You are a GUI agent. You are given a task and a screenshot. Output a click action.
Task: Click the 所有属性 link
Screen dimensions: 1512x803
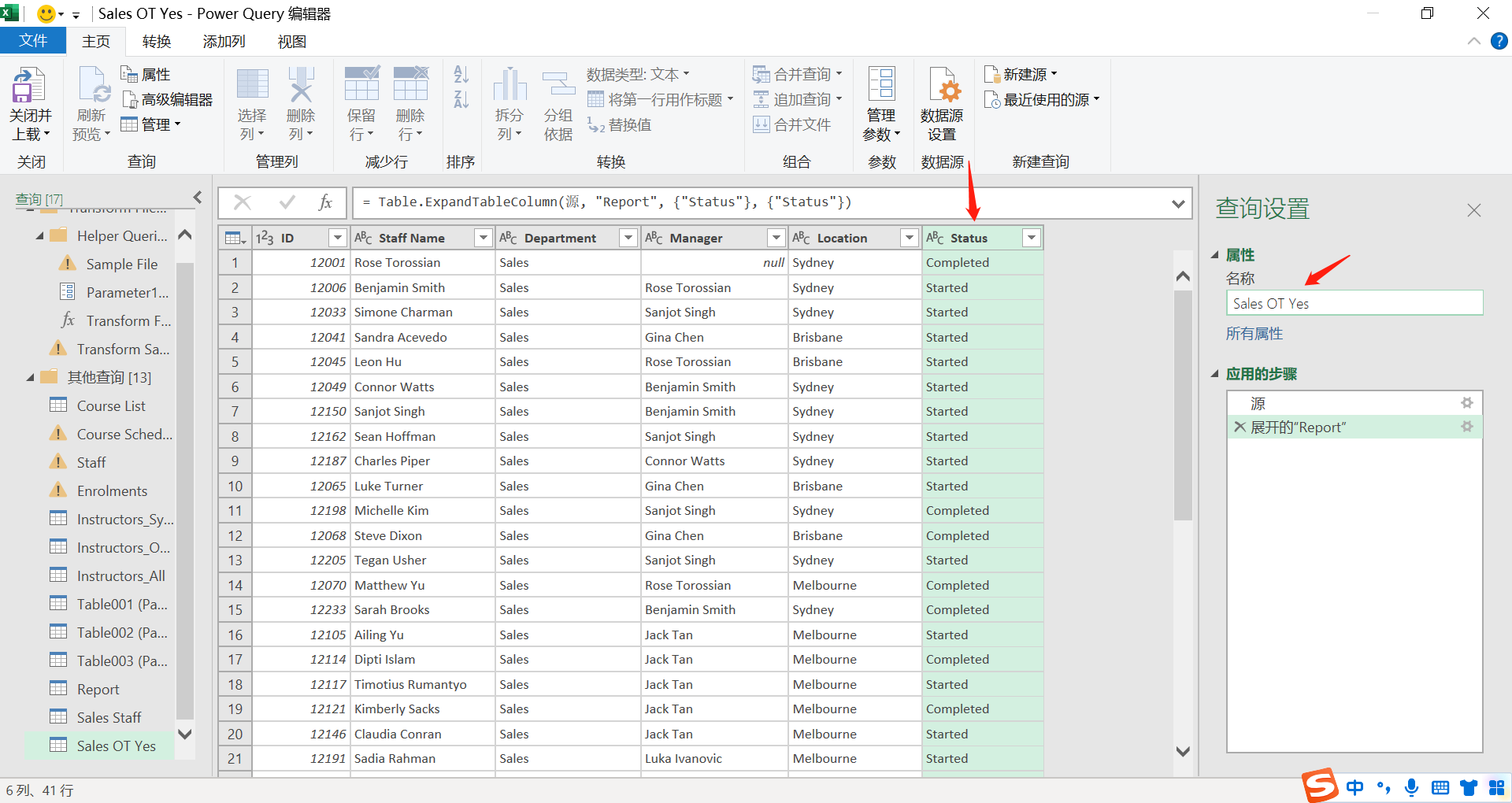coord(1254,333)
